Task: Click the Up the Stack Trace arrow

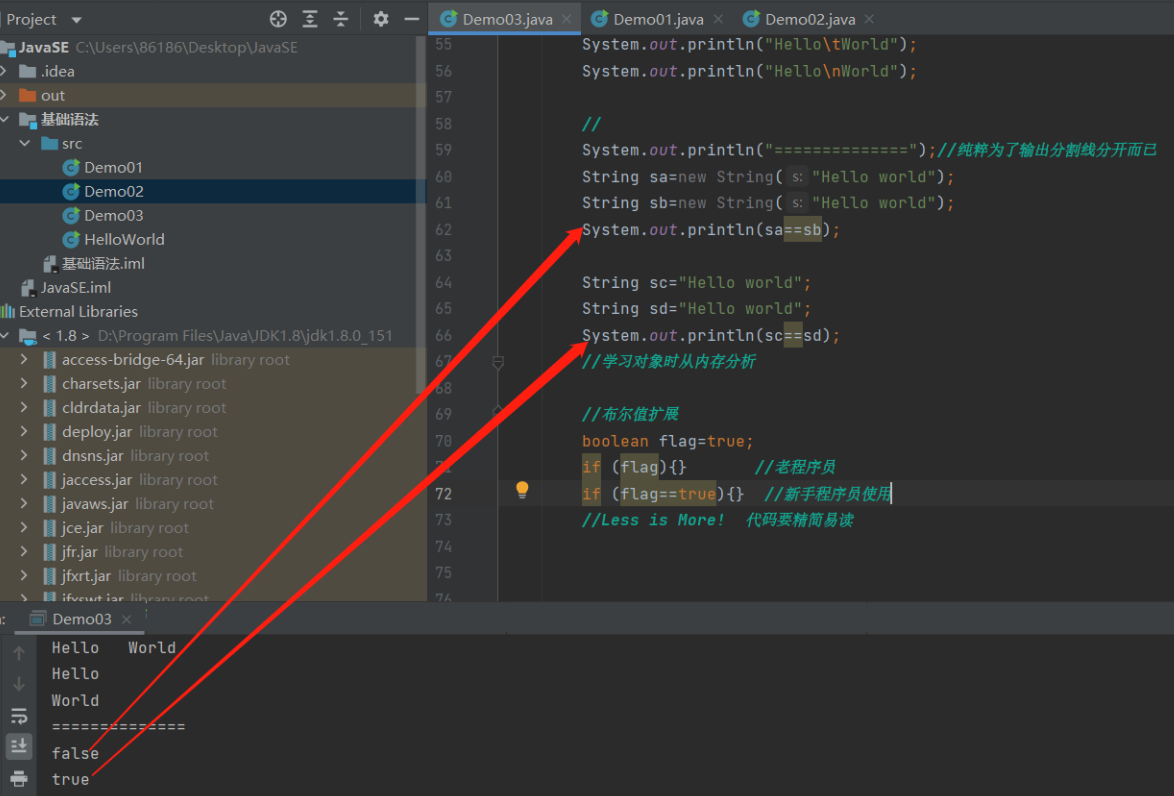Action: (19, 653)
